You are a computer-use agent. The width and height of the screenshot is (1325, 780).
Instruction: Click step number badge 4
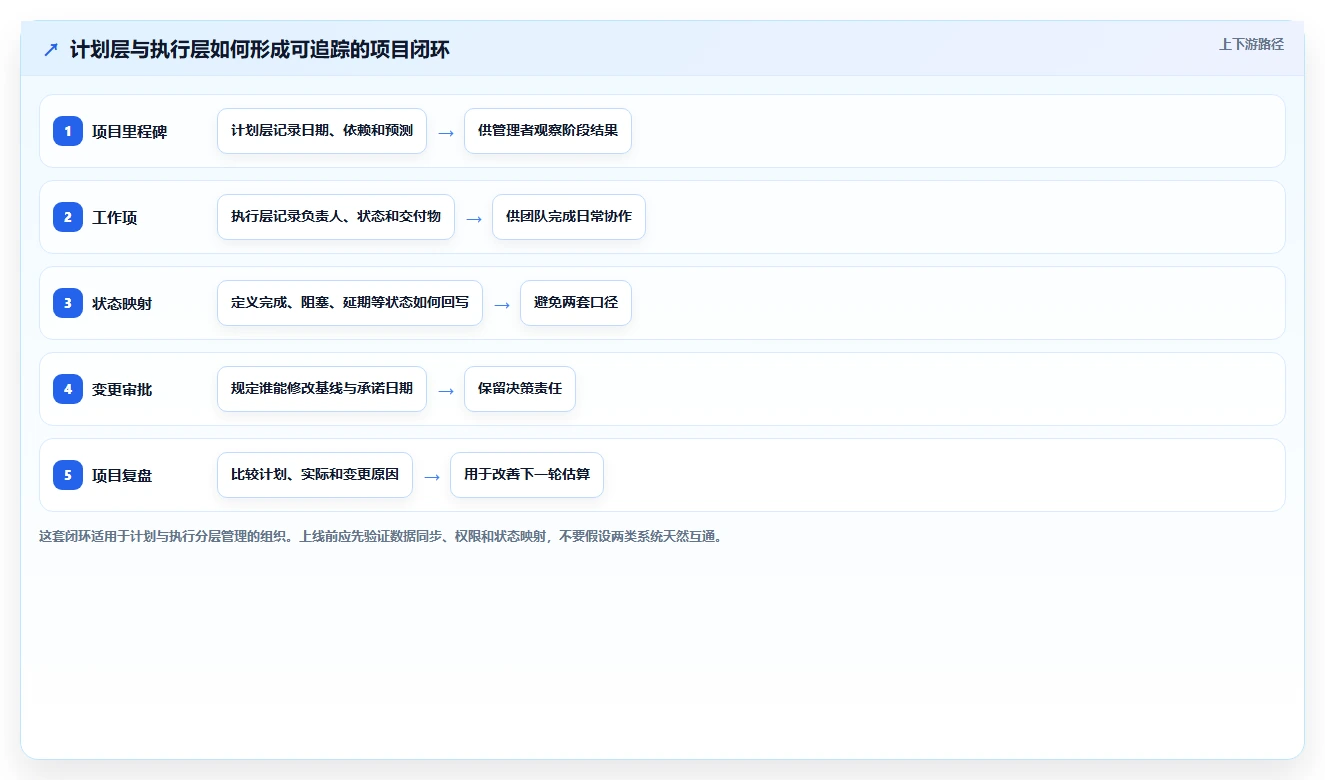(x=68, y=389)
